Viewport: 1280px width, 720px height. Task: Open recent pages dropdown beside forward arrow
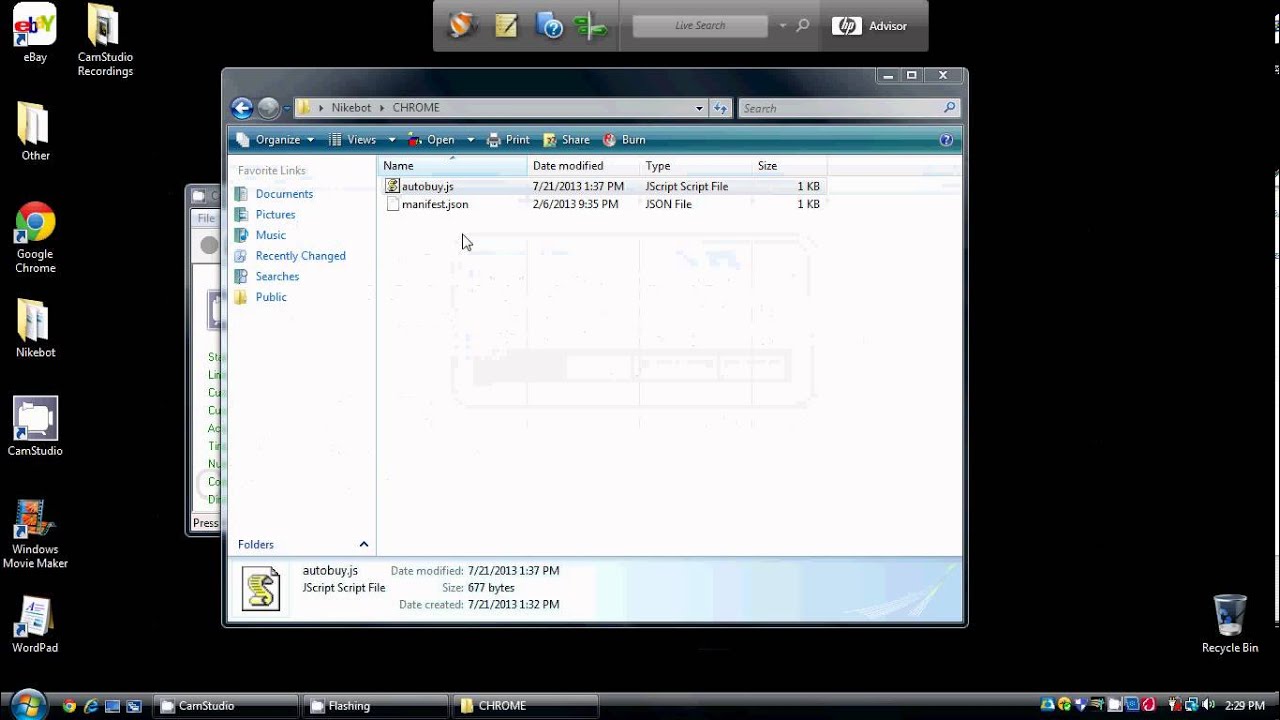pos(287,108)
